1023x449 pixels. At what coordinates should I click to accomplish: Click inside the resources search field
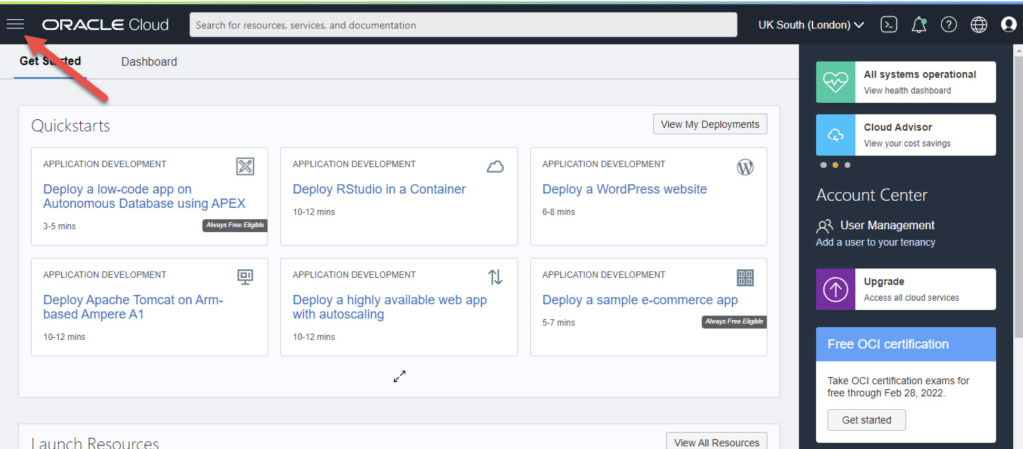(462, 25)
